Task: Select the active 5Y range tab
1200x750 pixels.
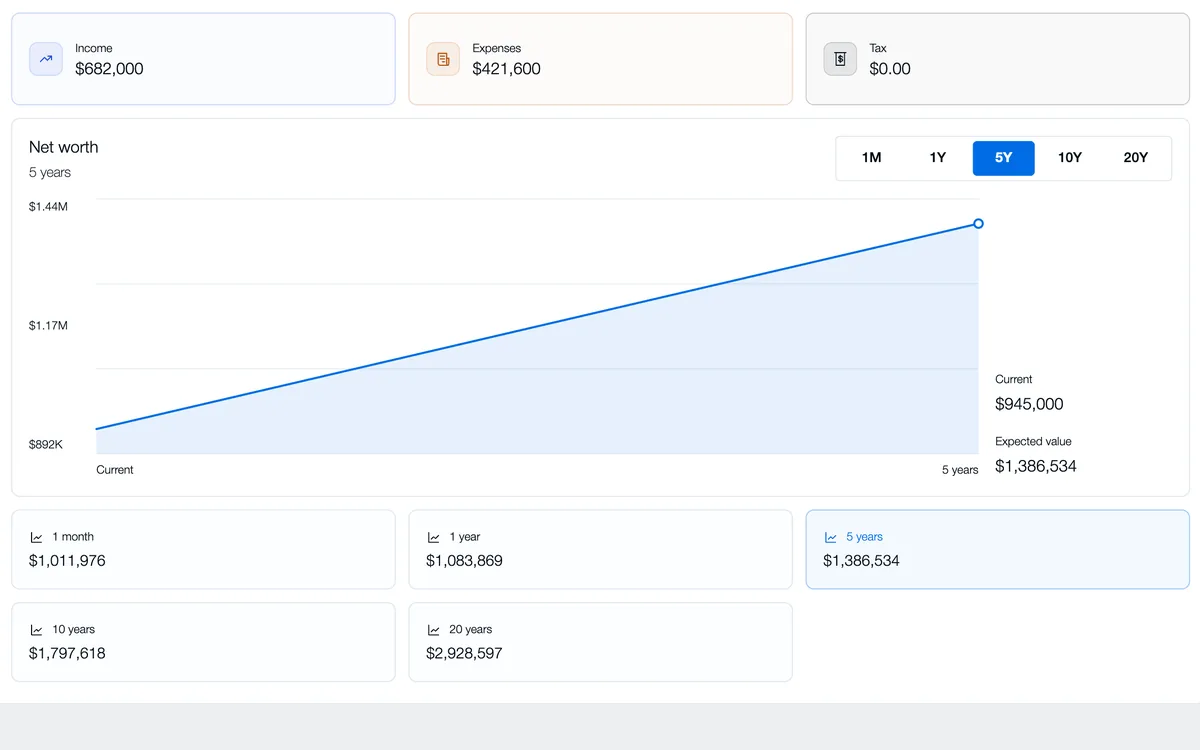Action: click(x=1004, y=158)
